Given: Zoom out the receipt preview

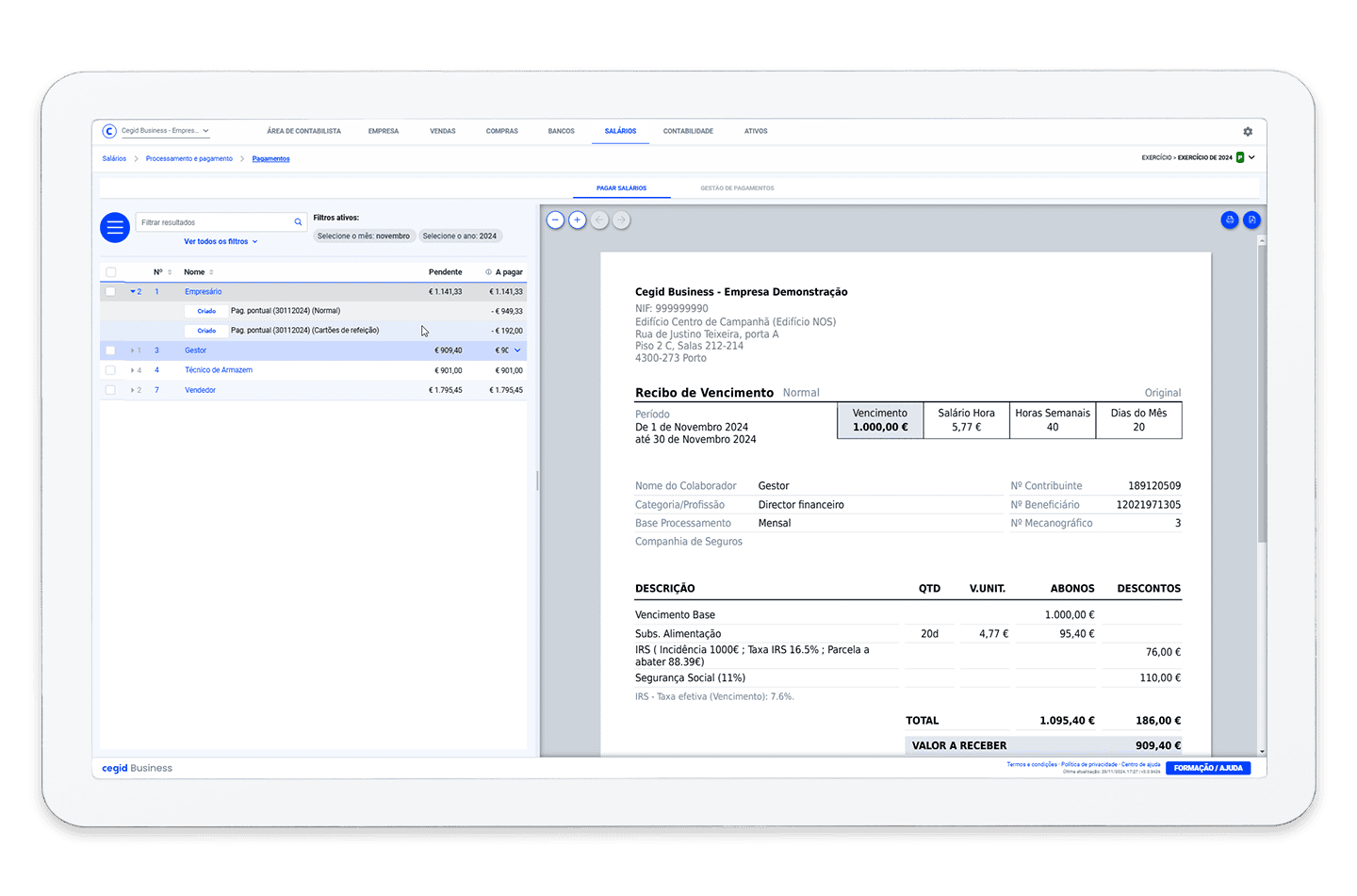Looking at the screenshot, I should [x=556, y=220].
